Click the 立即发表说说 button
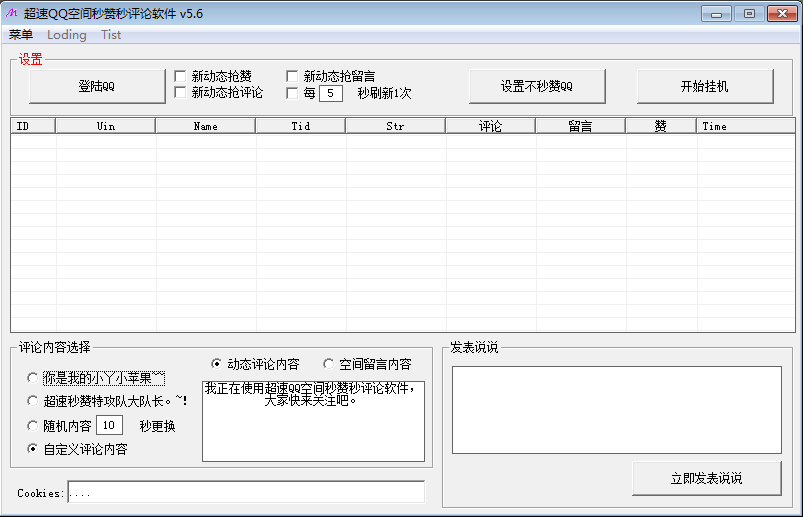Viewport: 803px width, 517px height. point(707,478)
